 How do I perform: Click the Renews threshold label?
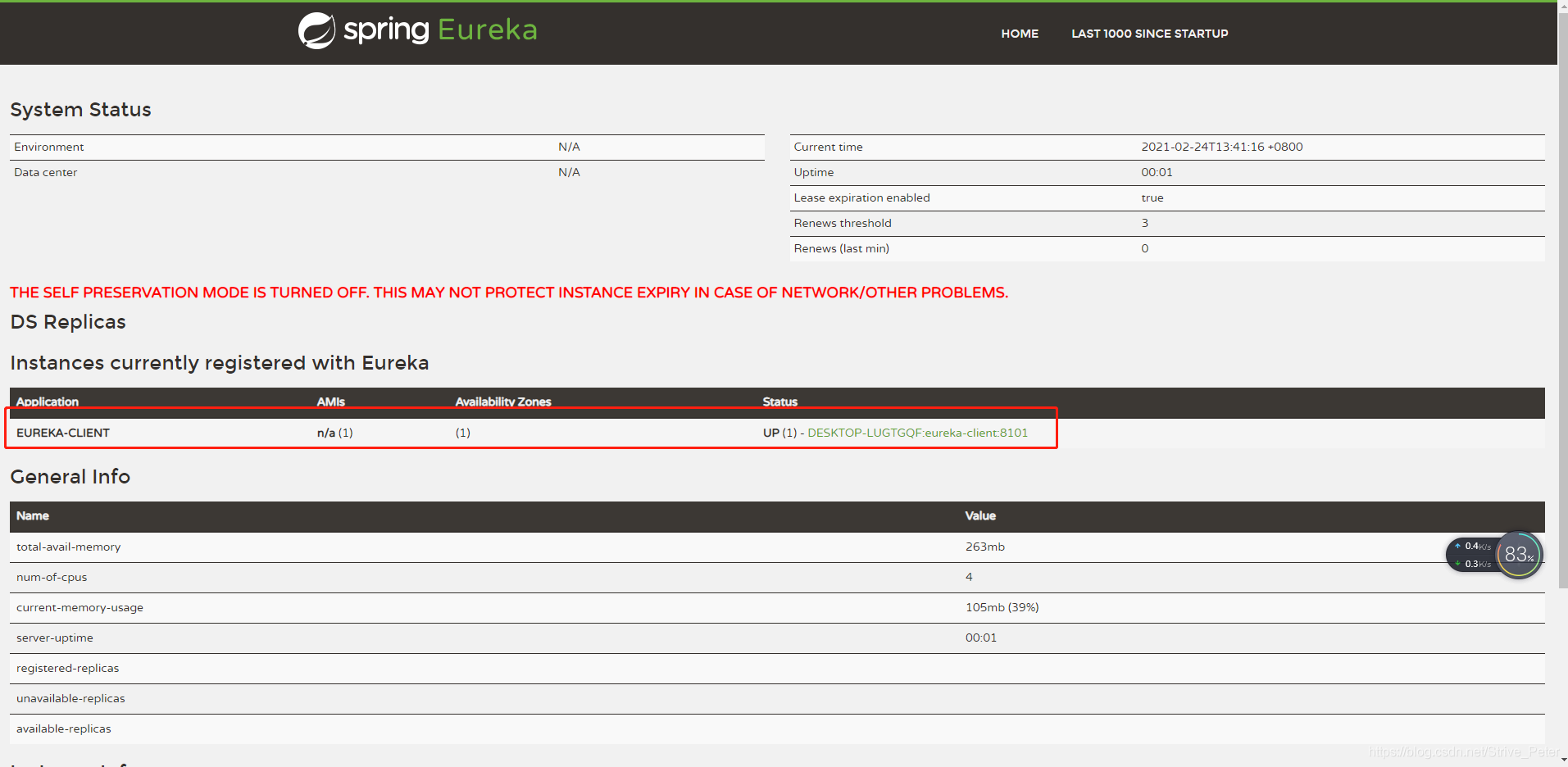843,223
